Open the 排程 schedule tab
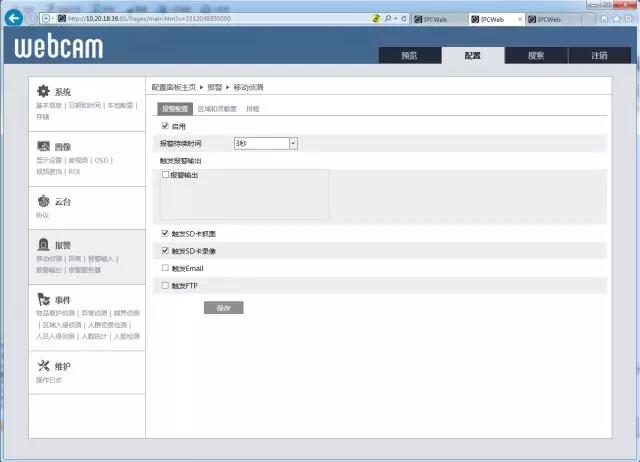 [x=252, y=108]
